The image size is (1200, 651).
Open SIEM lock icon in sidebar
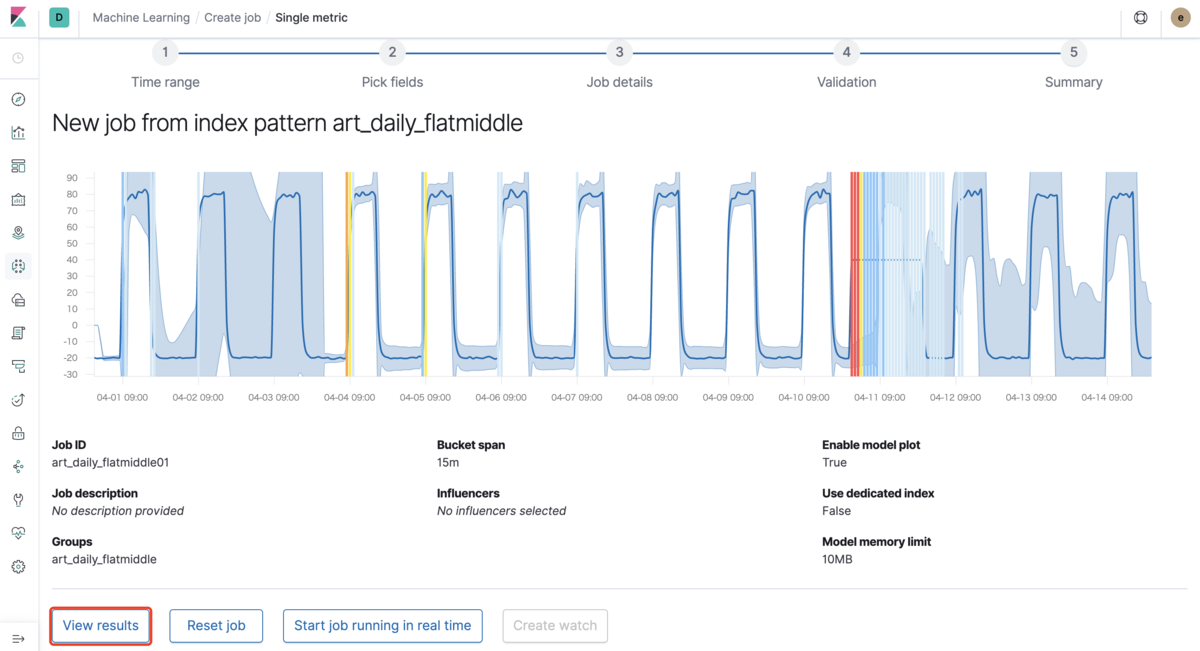coord(18,433)
